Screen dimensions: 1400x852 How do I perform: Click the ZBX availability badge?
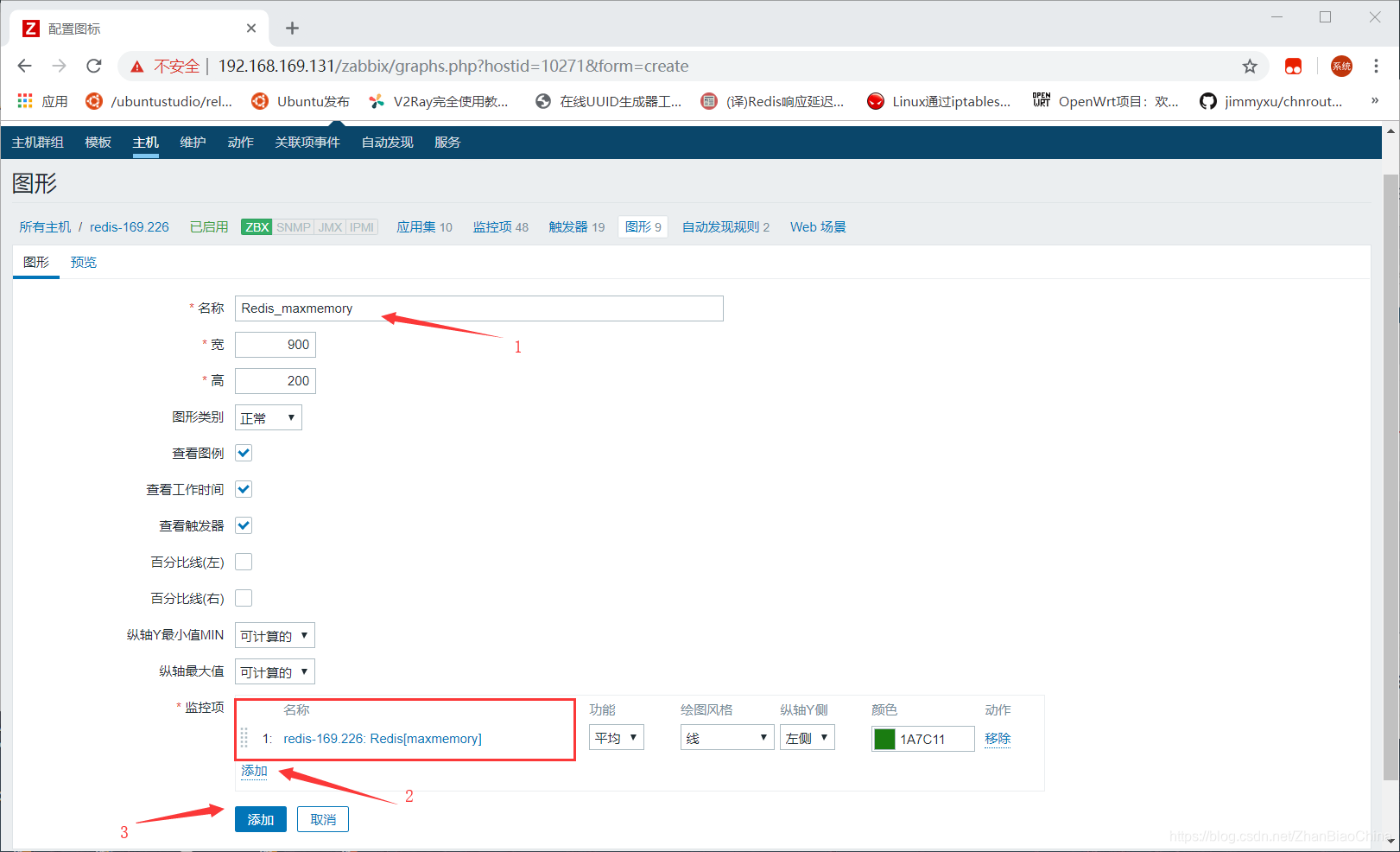257,227
